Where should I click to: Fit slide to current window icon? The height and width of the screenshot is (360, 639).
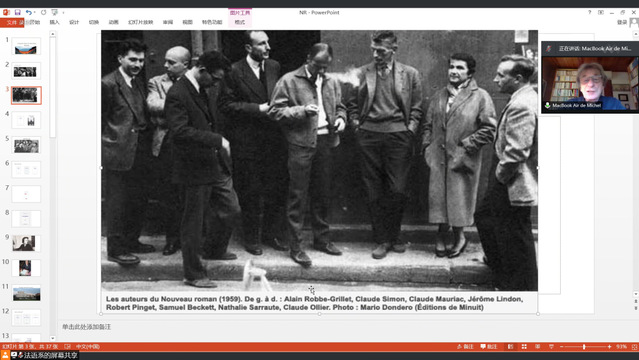[635, 347]
